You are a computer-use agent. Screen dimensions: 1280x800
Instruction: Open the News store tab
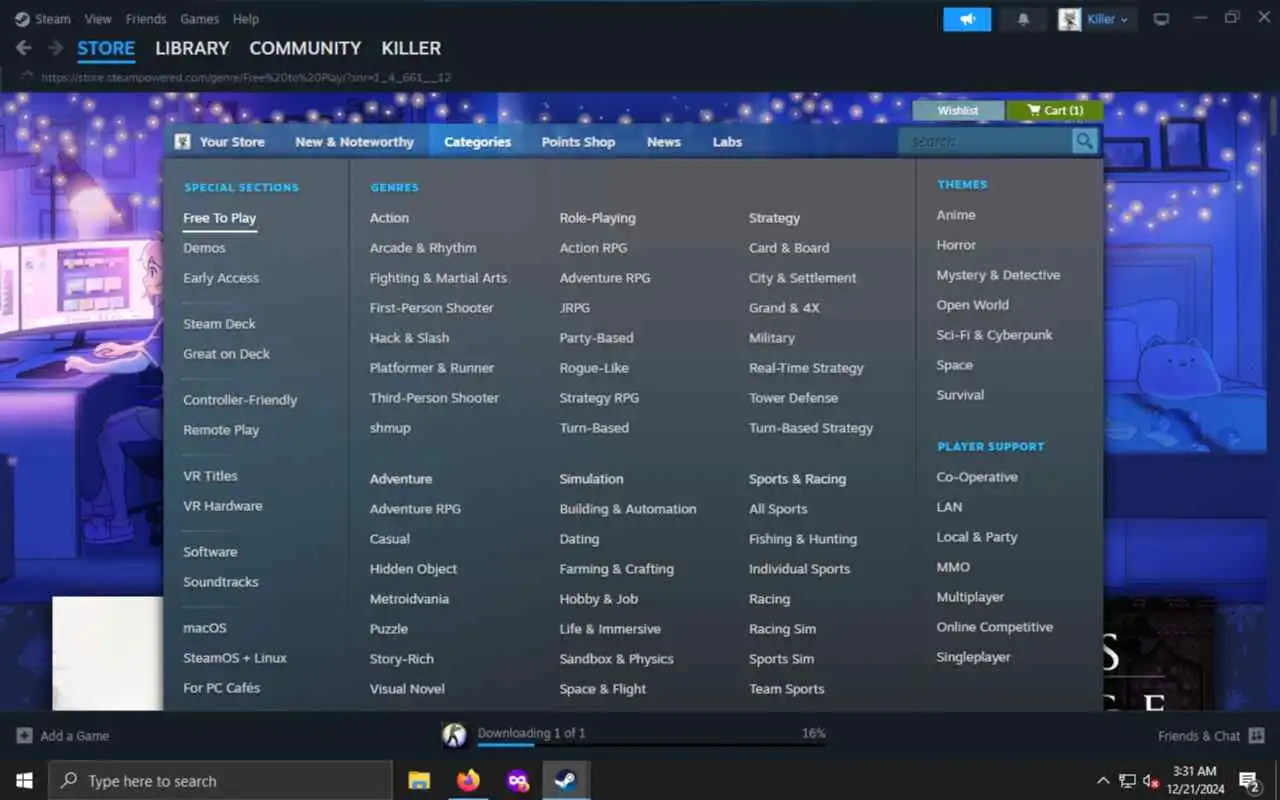click(663, 142)
